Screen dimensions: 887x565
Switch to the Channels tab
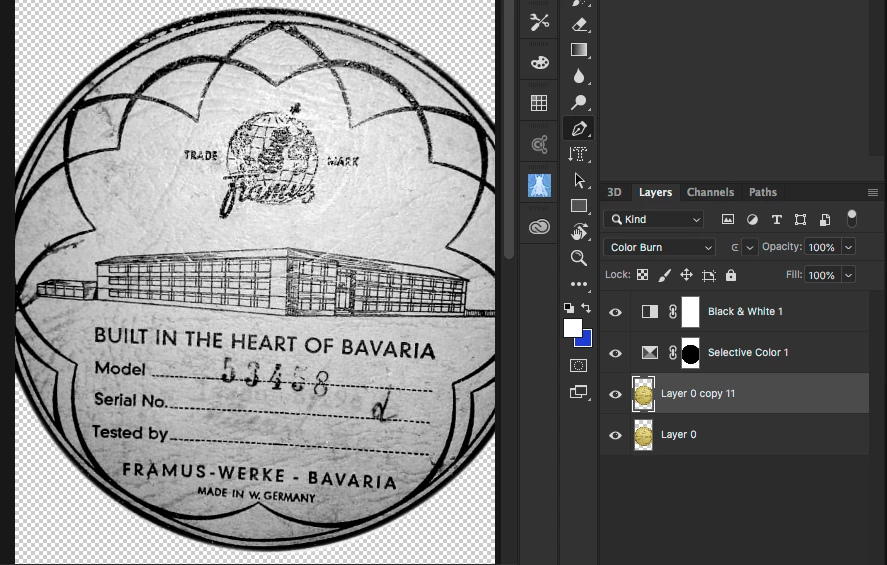[x=711, y=192]
